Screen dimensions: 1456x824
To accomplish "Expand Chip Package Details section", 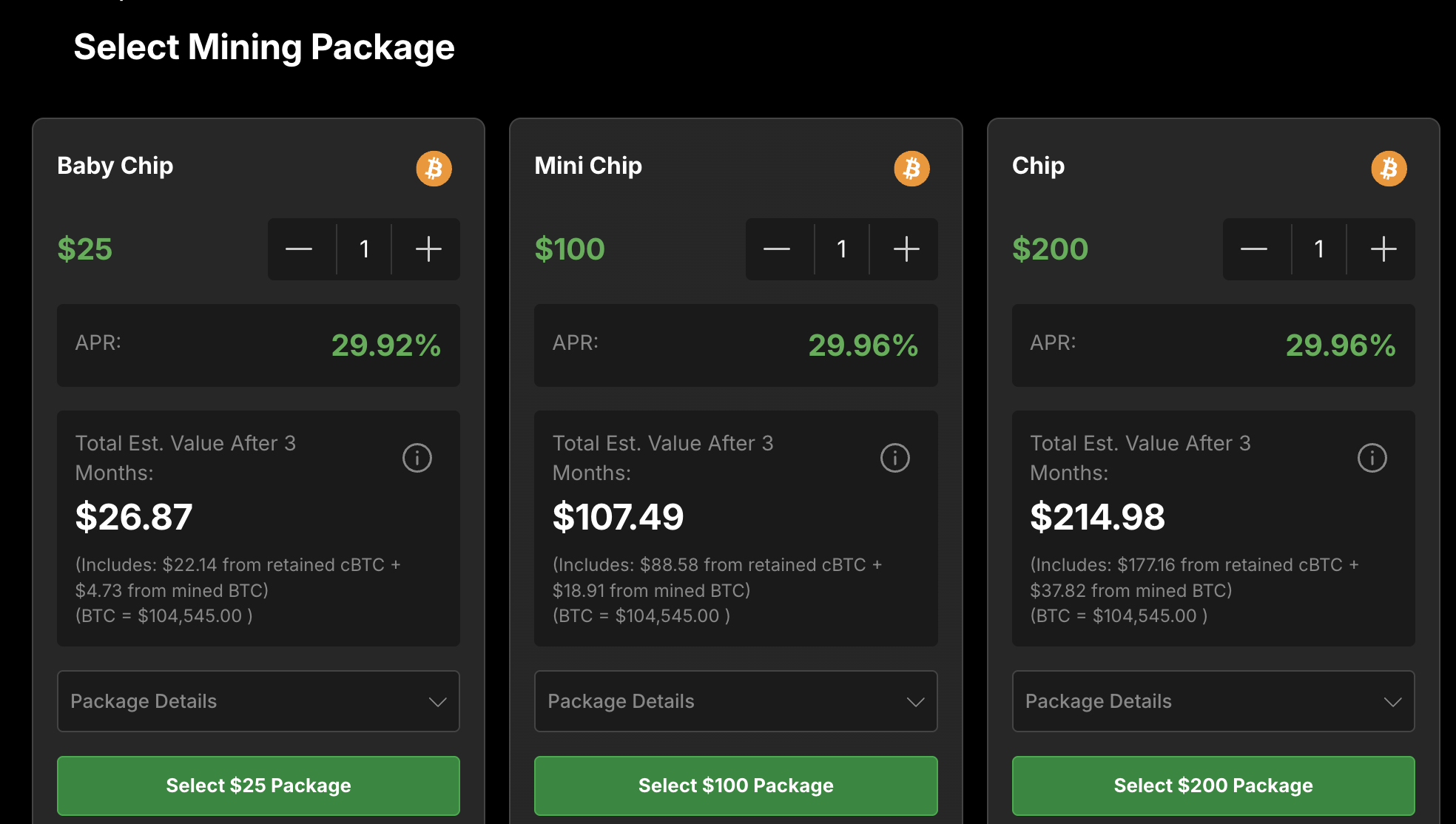I will point(1213,701).
